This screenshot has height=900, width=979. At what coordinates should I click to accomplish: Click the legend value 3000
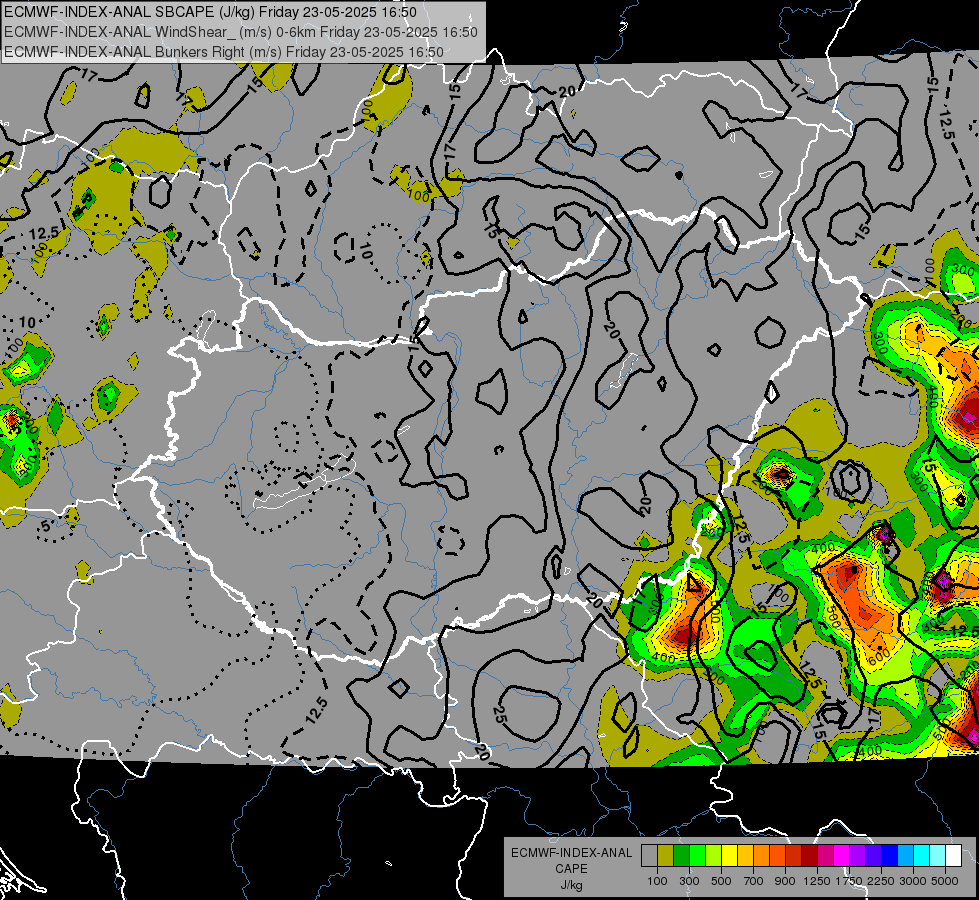913,881
